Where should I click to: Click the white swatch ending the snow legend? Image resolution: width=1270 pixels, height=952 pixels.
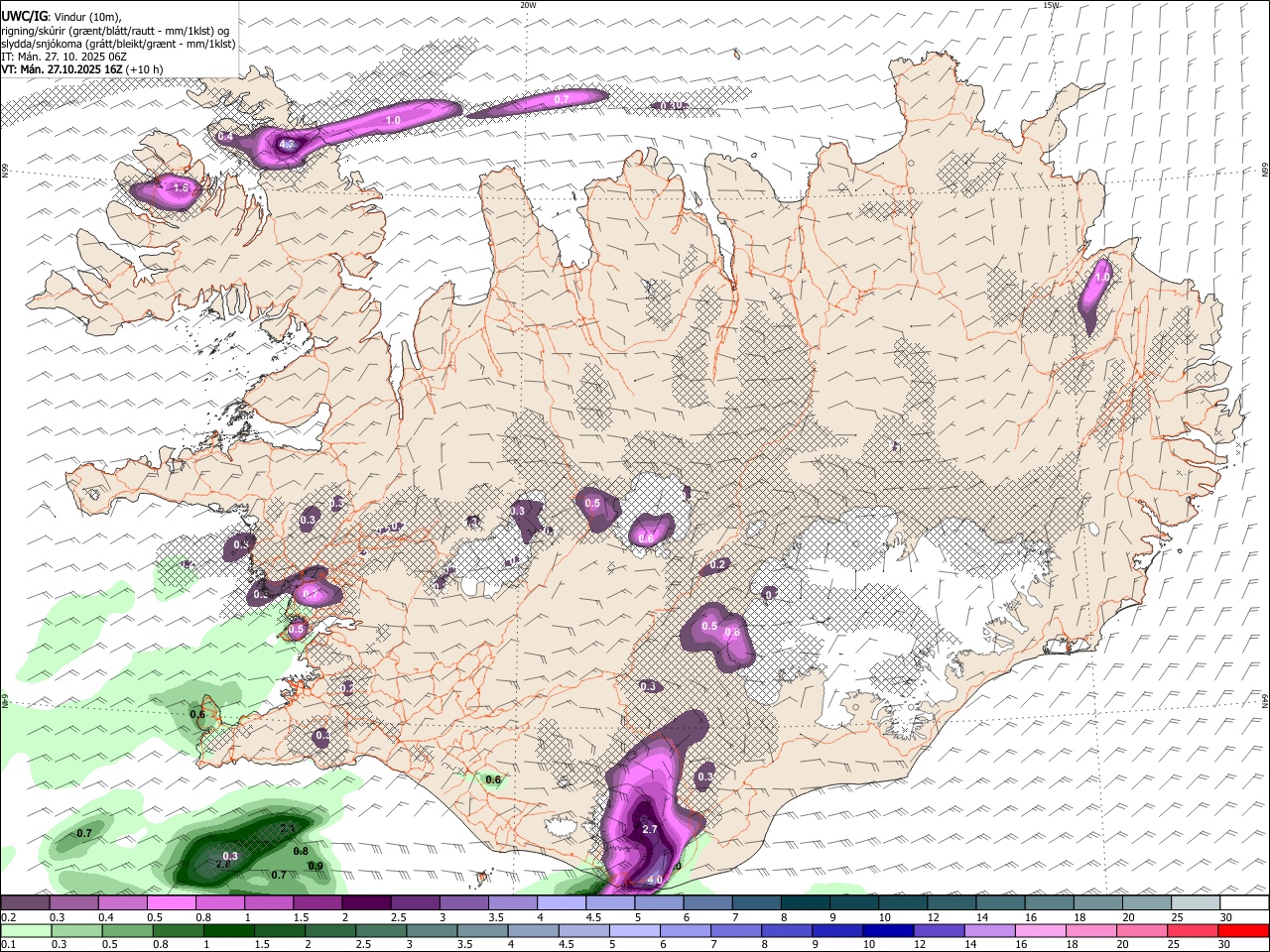click(1244, 903)
